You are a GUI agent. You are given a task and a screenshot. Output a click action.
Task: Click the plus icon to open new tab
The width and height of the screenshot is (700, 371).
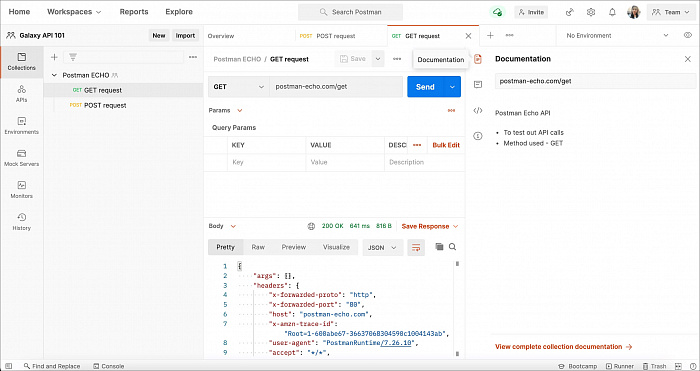490,36
